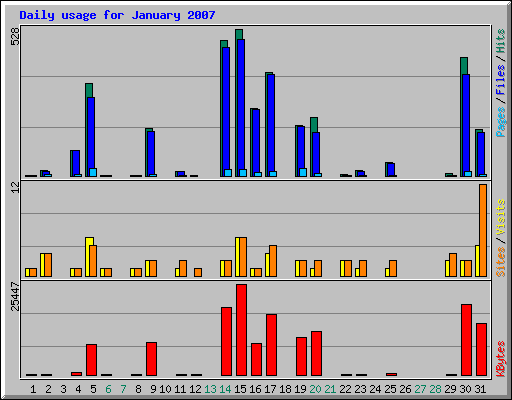This screenshot has height=400, width=512.
Task: Click the day 25 axis label
Action: [x=390, y=389]
